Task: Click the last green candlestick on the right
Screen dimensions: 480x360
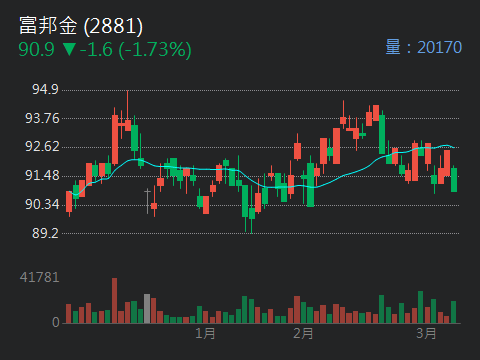Action: coord(454,179)
